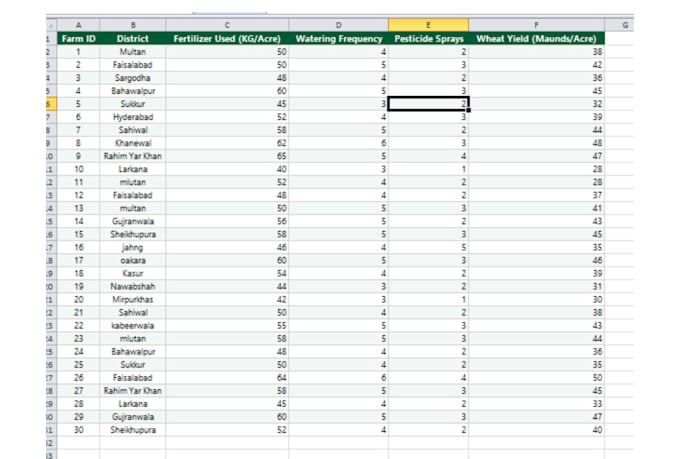Image resolution: width=680 pixels, height=459 pixels.
Task: Select fertilizer value 62 for Khanewal
Action: [227, 143]
